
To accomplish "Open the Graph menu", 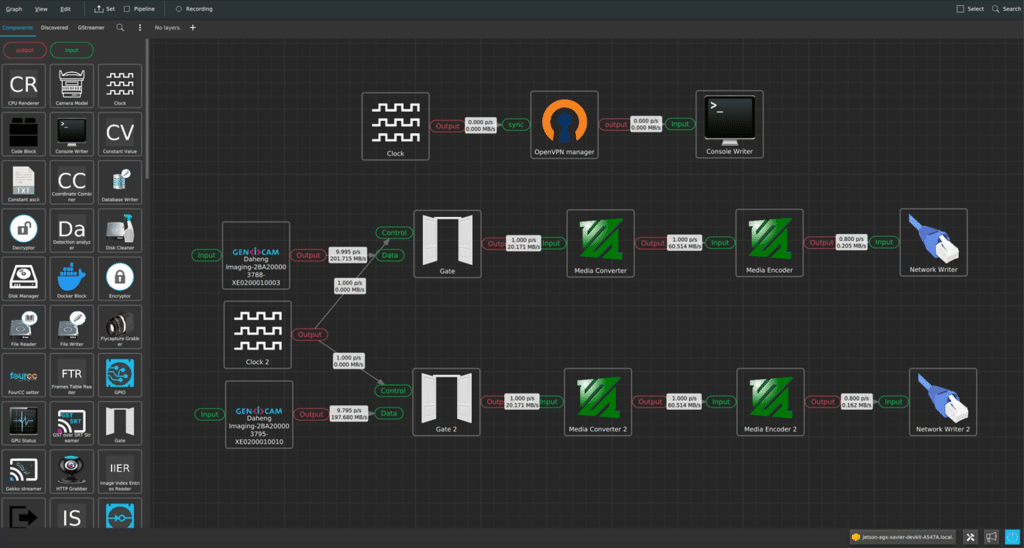I will click(x=14, y=9).
